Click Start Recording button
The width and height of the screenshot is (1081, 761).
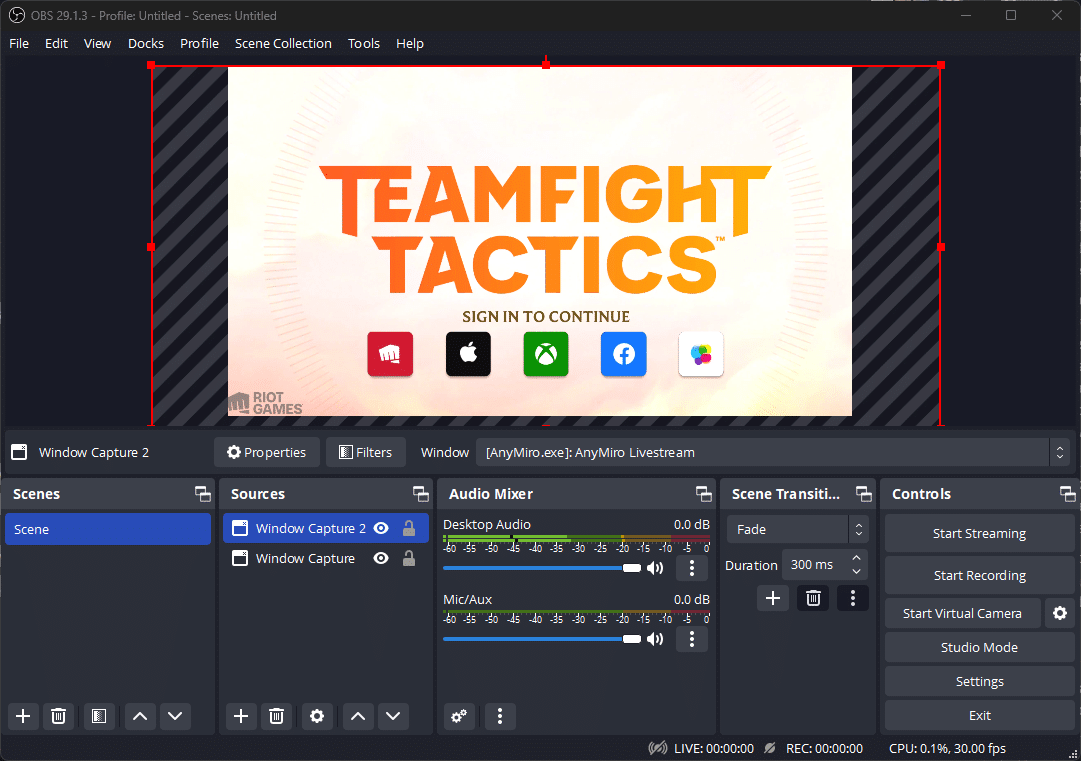click(979, 576)
